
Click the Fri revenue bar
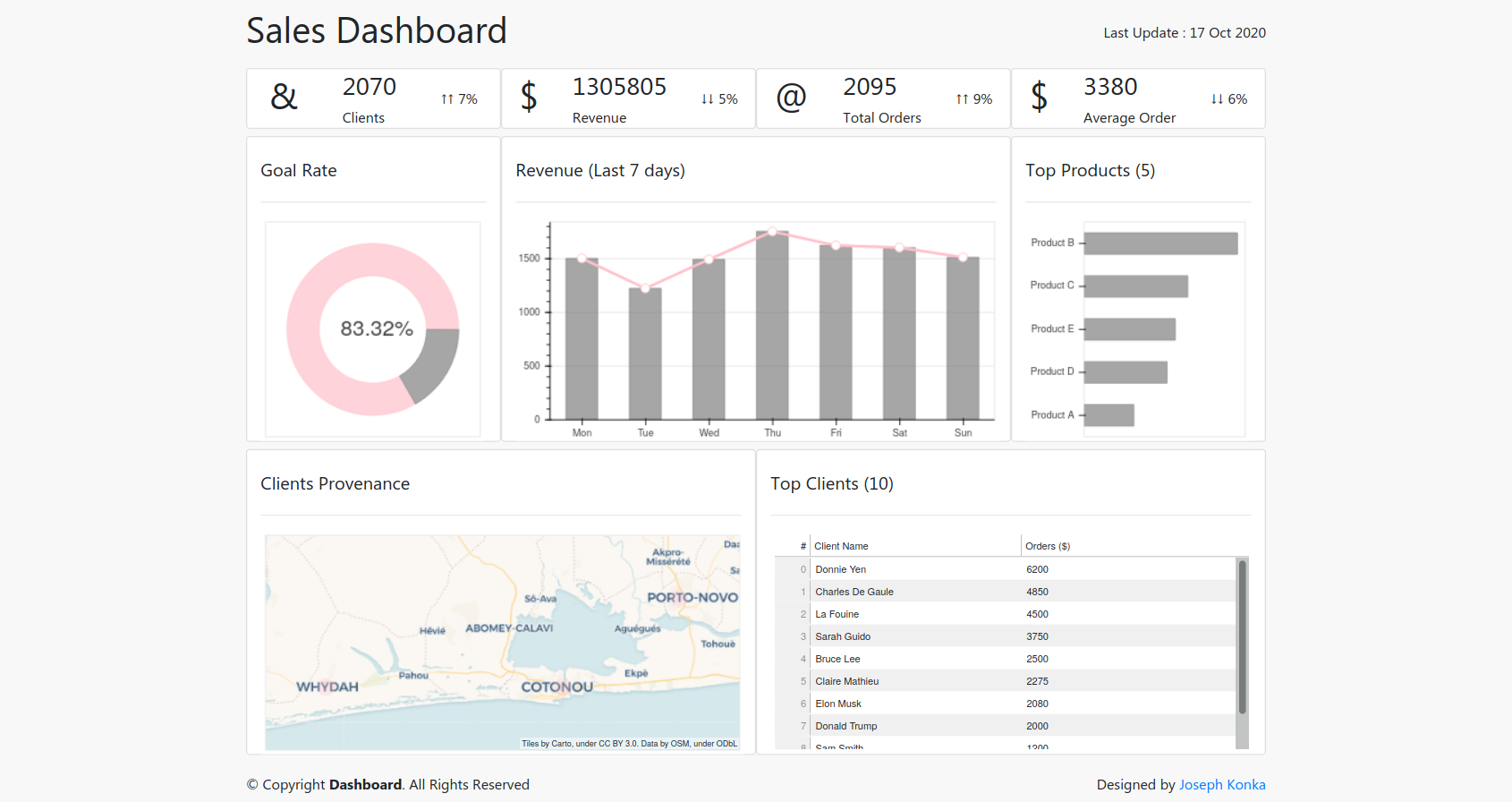836,332
